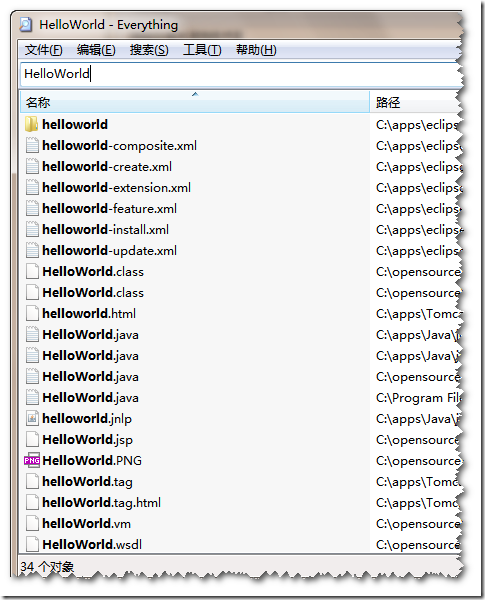Toggle sort order via the 名称 arrow

195,94
